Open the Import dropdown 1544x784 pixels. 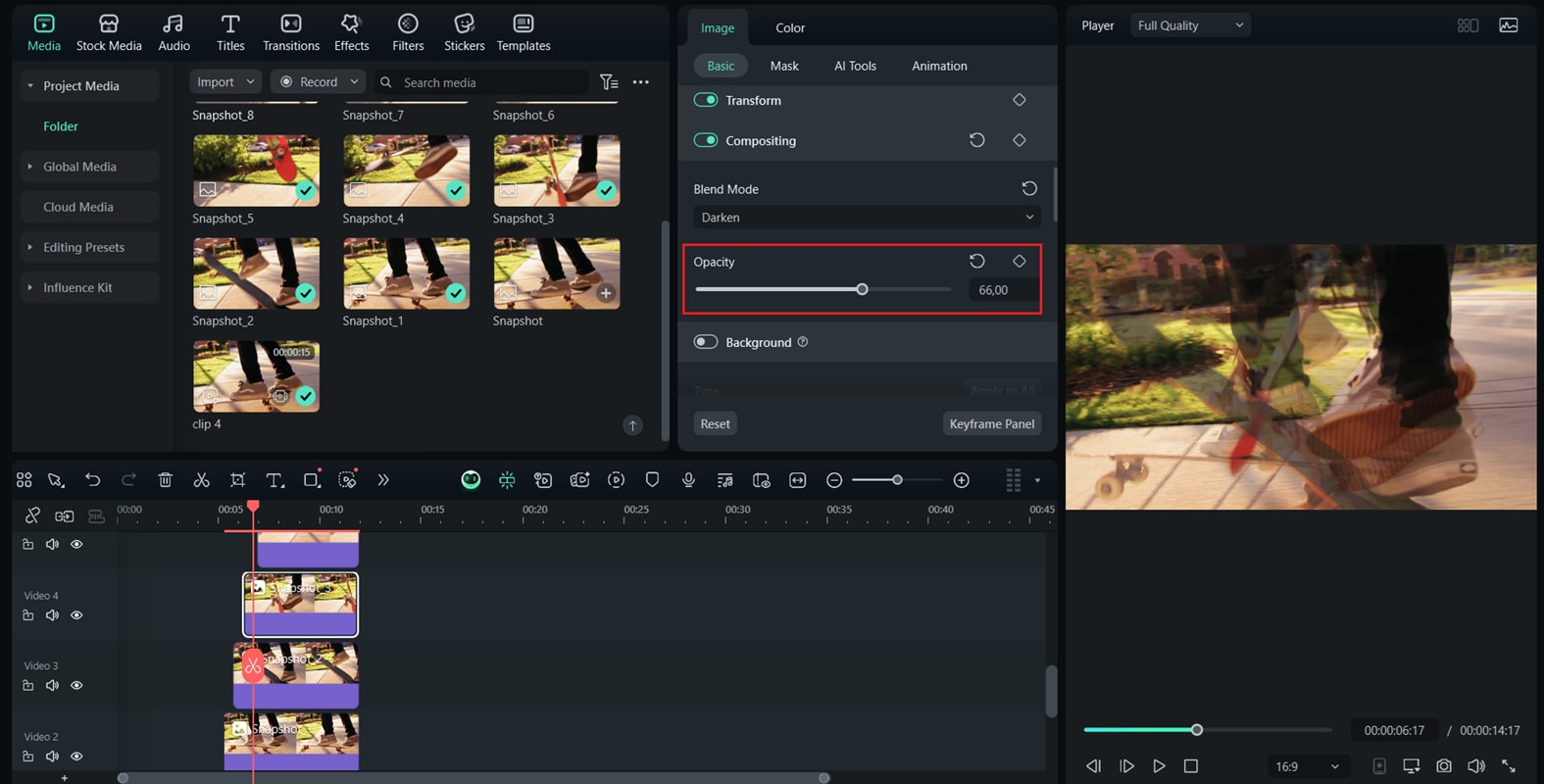[225, 81]
